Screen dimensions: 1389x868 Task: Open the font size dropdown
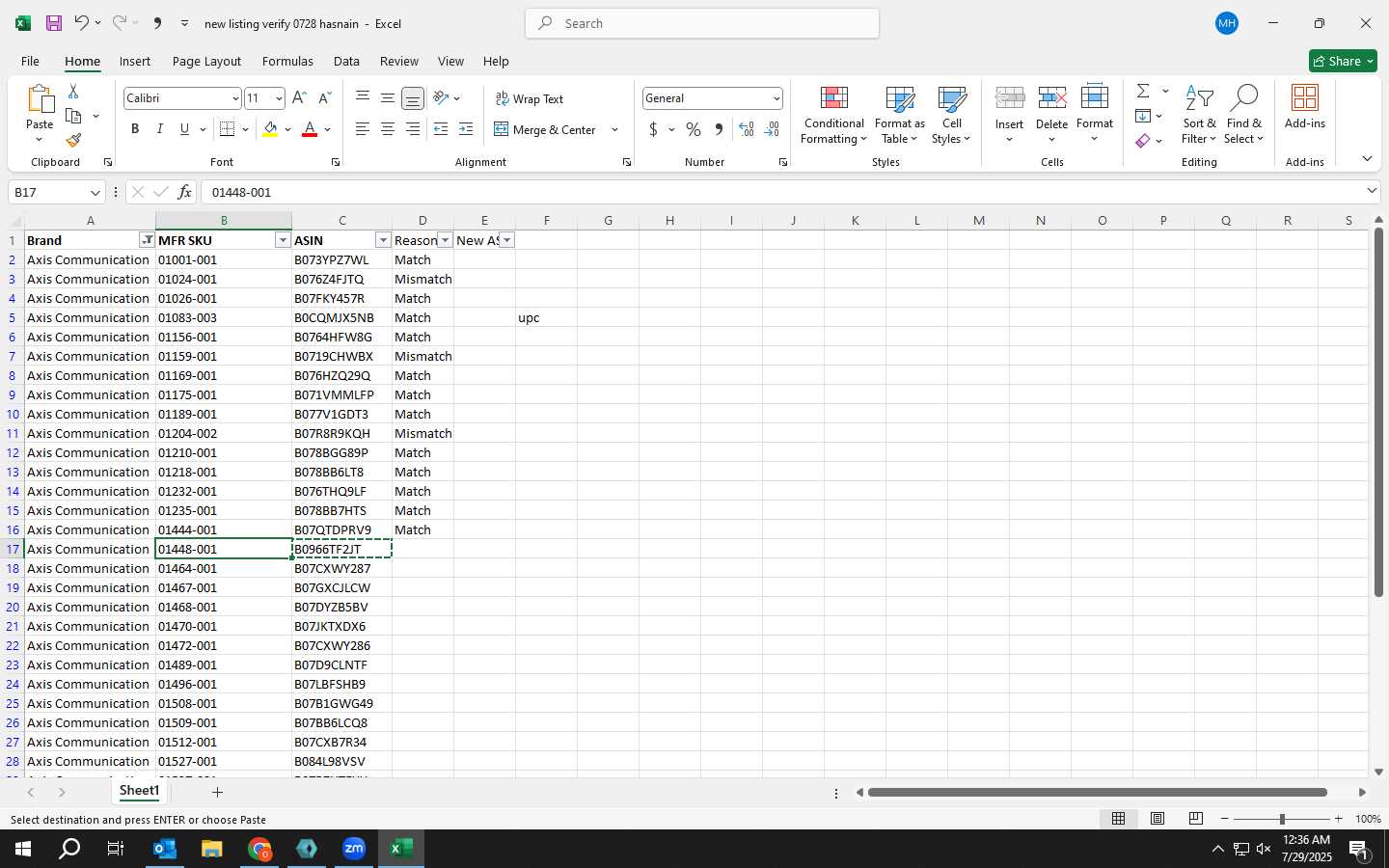point(279,98)
